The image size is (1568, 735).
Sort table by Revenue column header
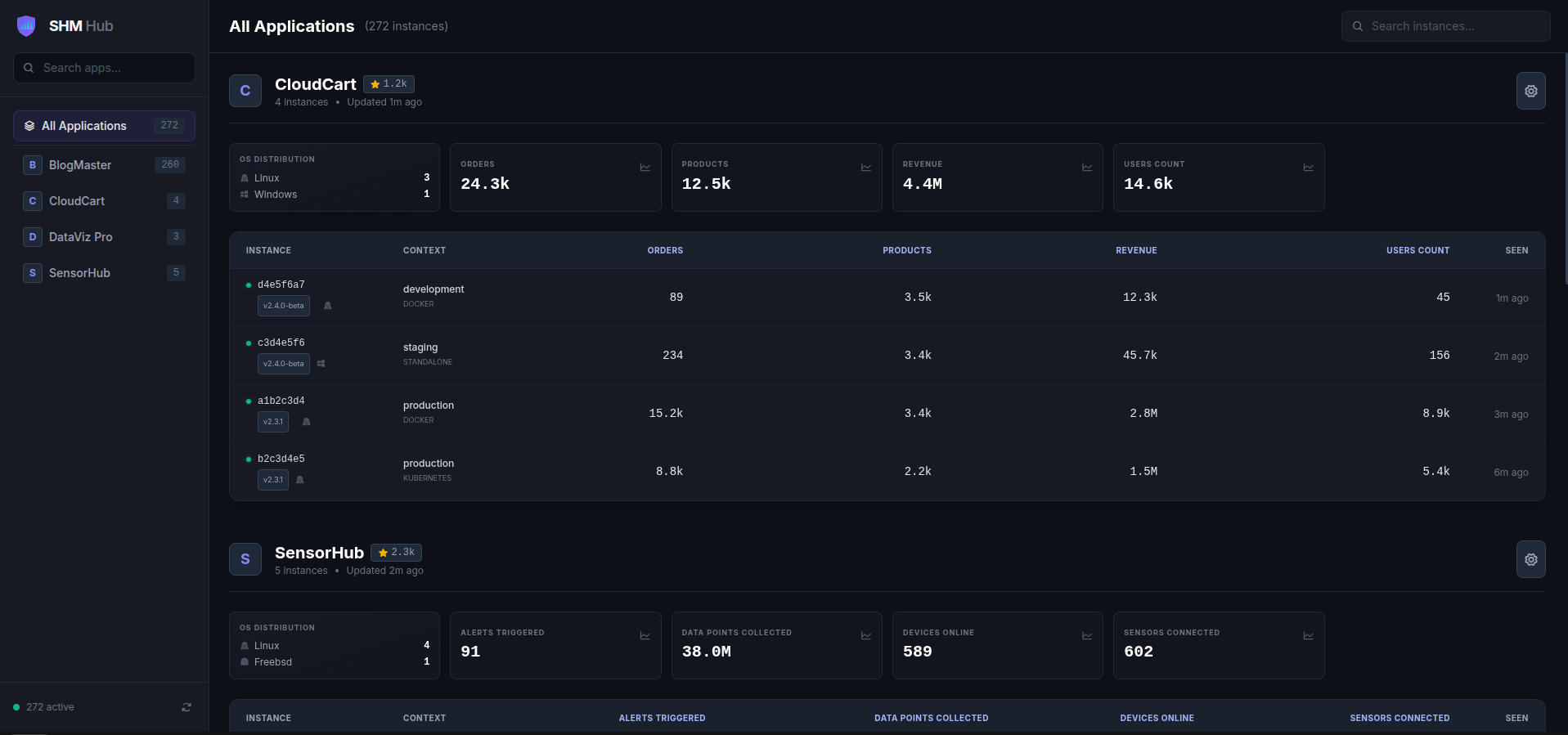point(1135,250)
